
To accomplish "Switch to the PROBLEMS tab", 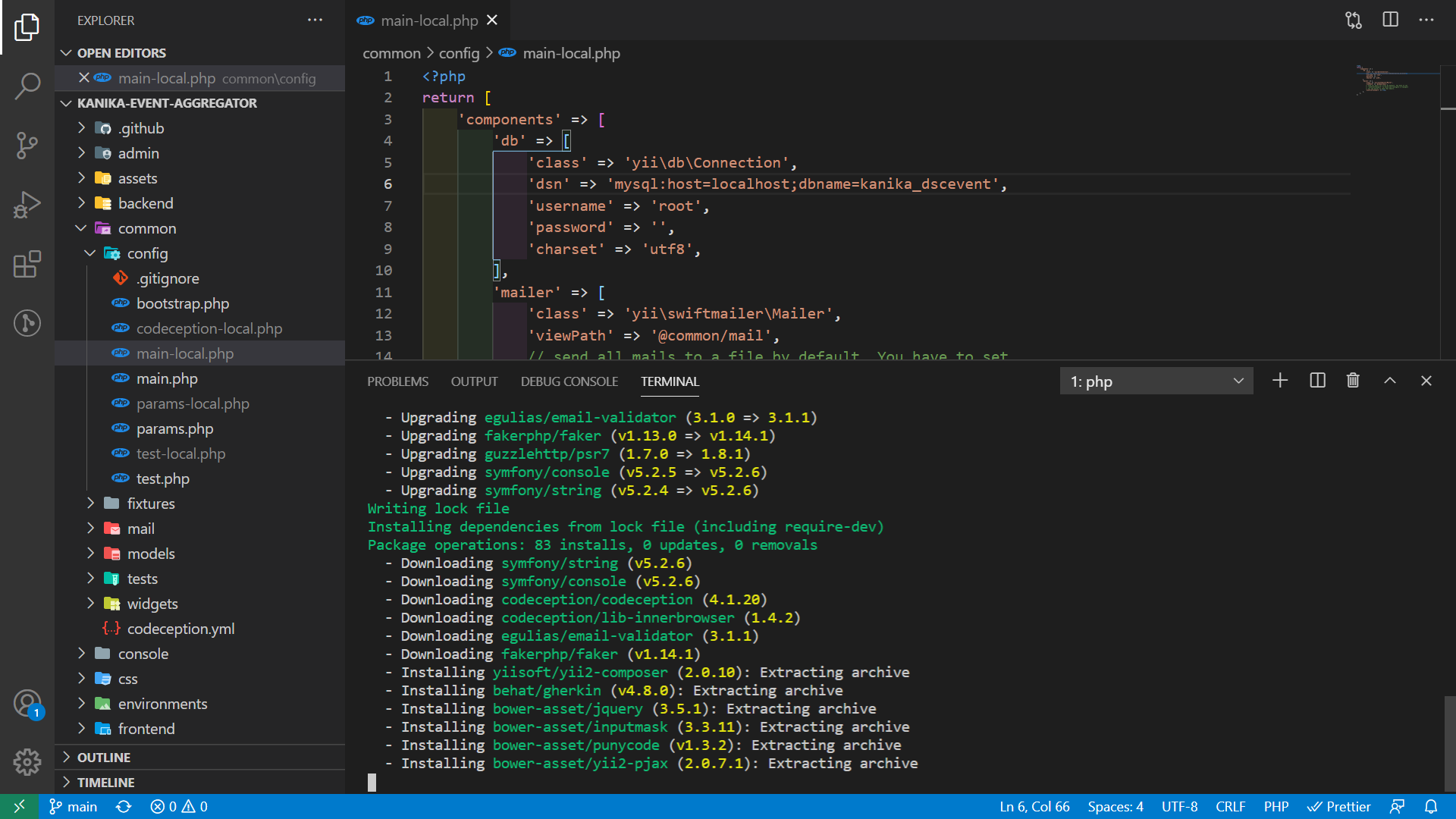I will coord(397,381).
